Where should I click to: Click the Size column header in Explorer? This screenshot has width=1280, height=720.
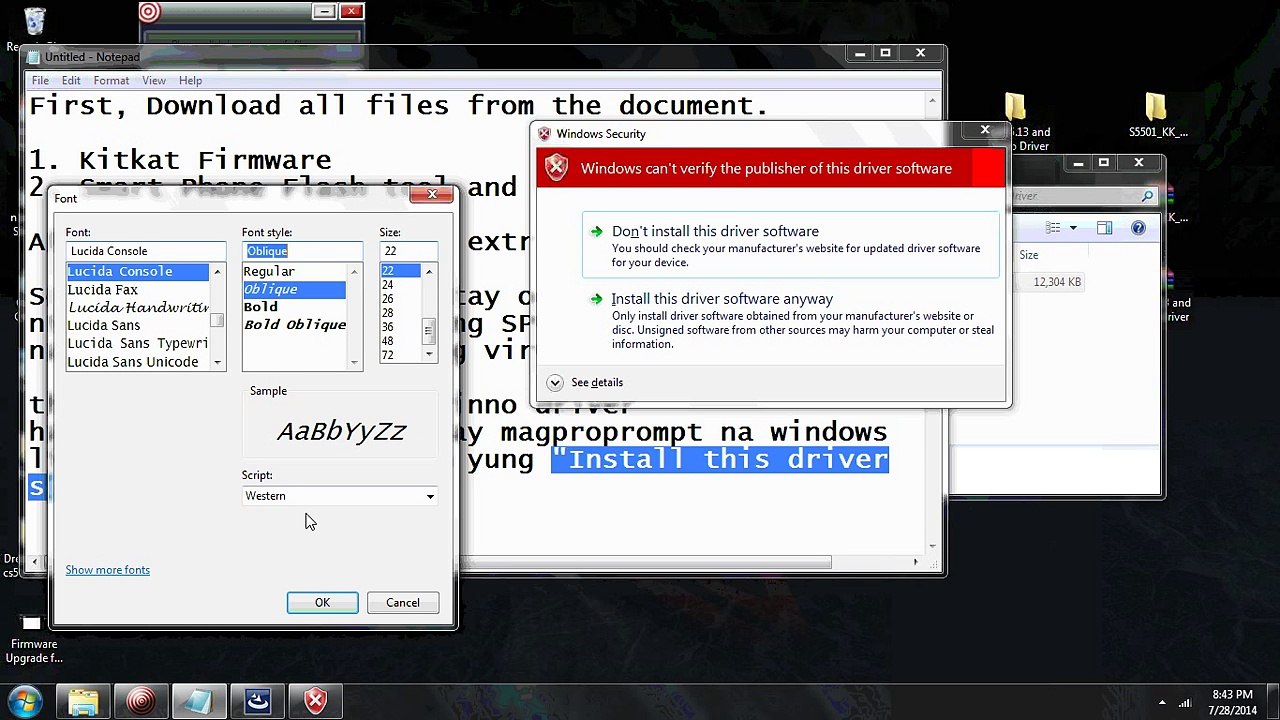pos(1029,255)
